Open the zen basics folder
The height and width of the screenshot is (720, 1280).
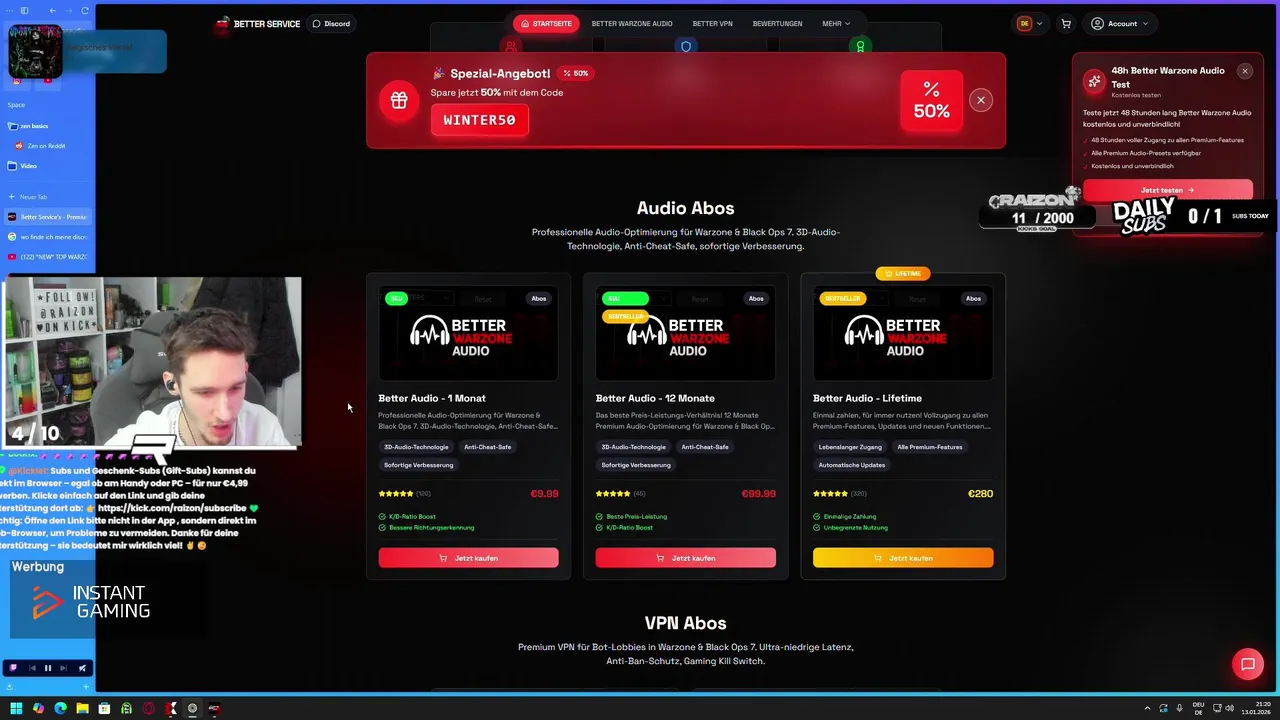coord(29,126)
